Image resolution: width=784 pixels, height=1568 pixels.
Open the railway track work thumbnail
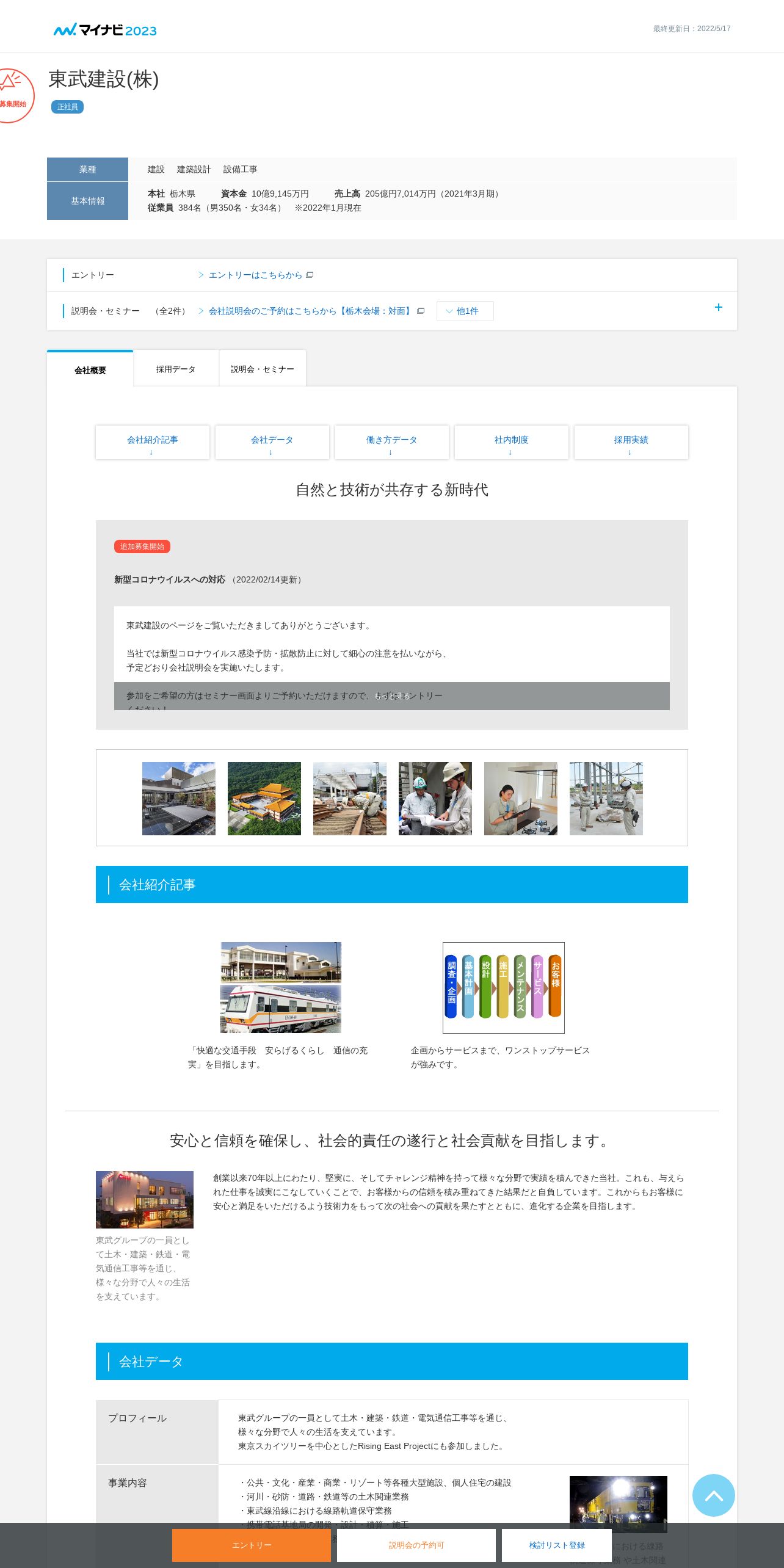[x=350, y=798]
